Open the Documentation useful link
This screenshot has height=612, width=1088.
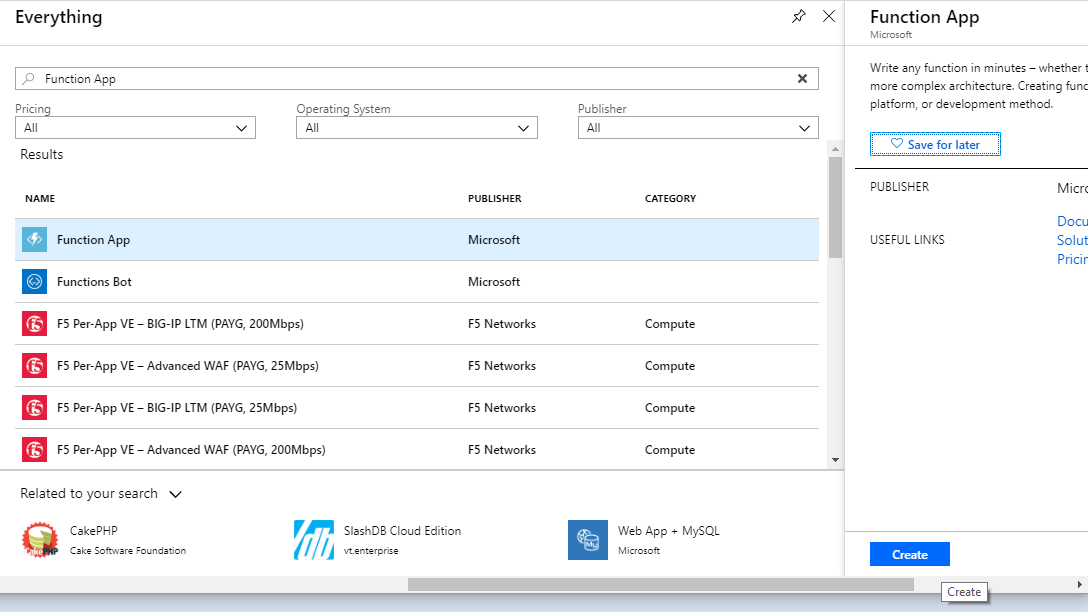coord(1072,221)
